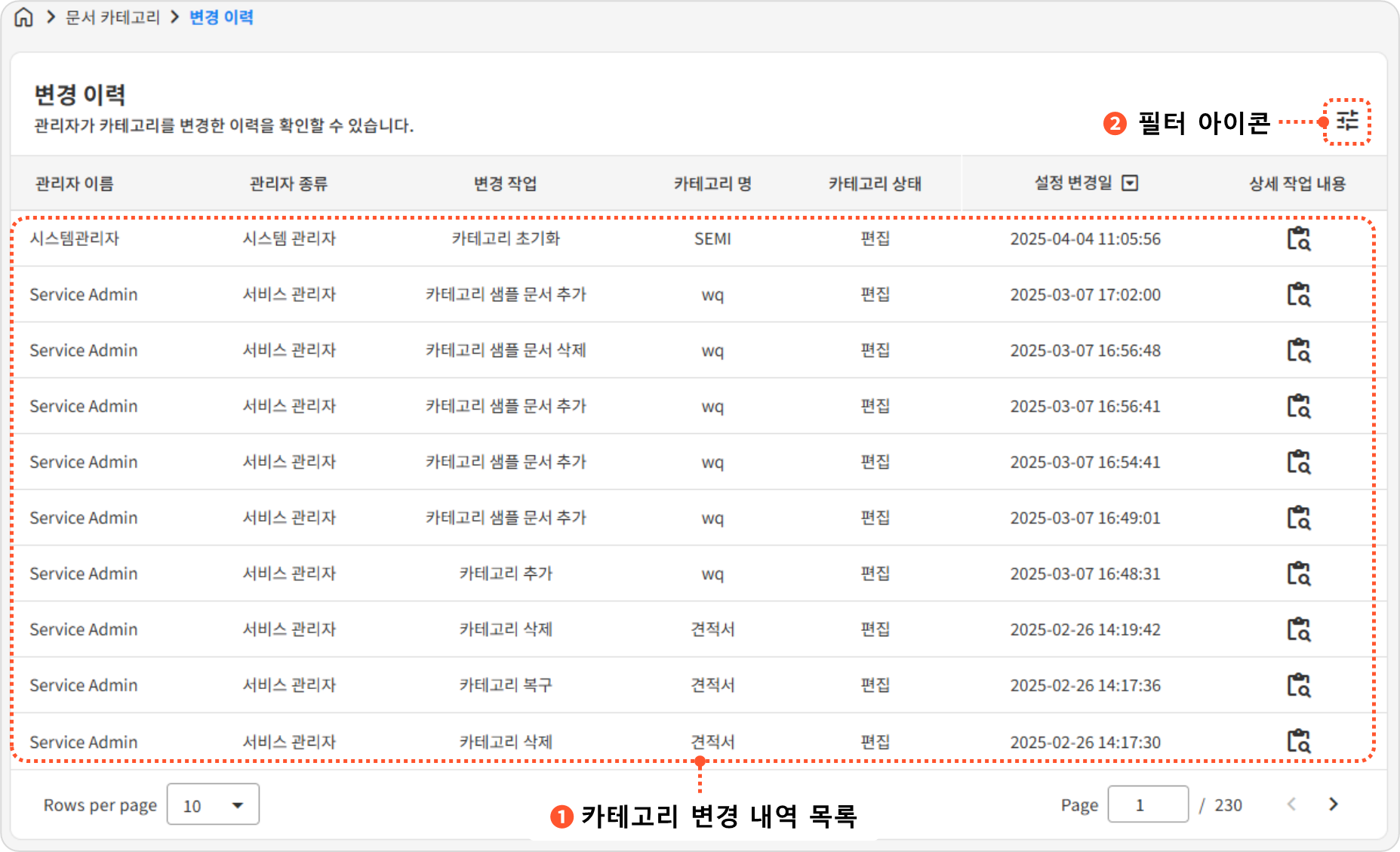Click the home icon in breadcrumb
The width and height of the screenshot is (1400, 852).
pyautogui.click(x=24, y=17)
